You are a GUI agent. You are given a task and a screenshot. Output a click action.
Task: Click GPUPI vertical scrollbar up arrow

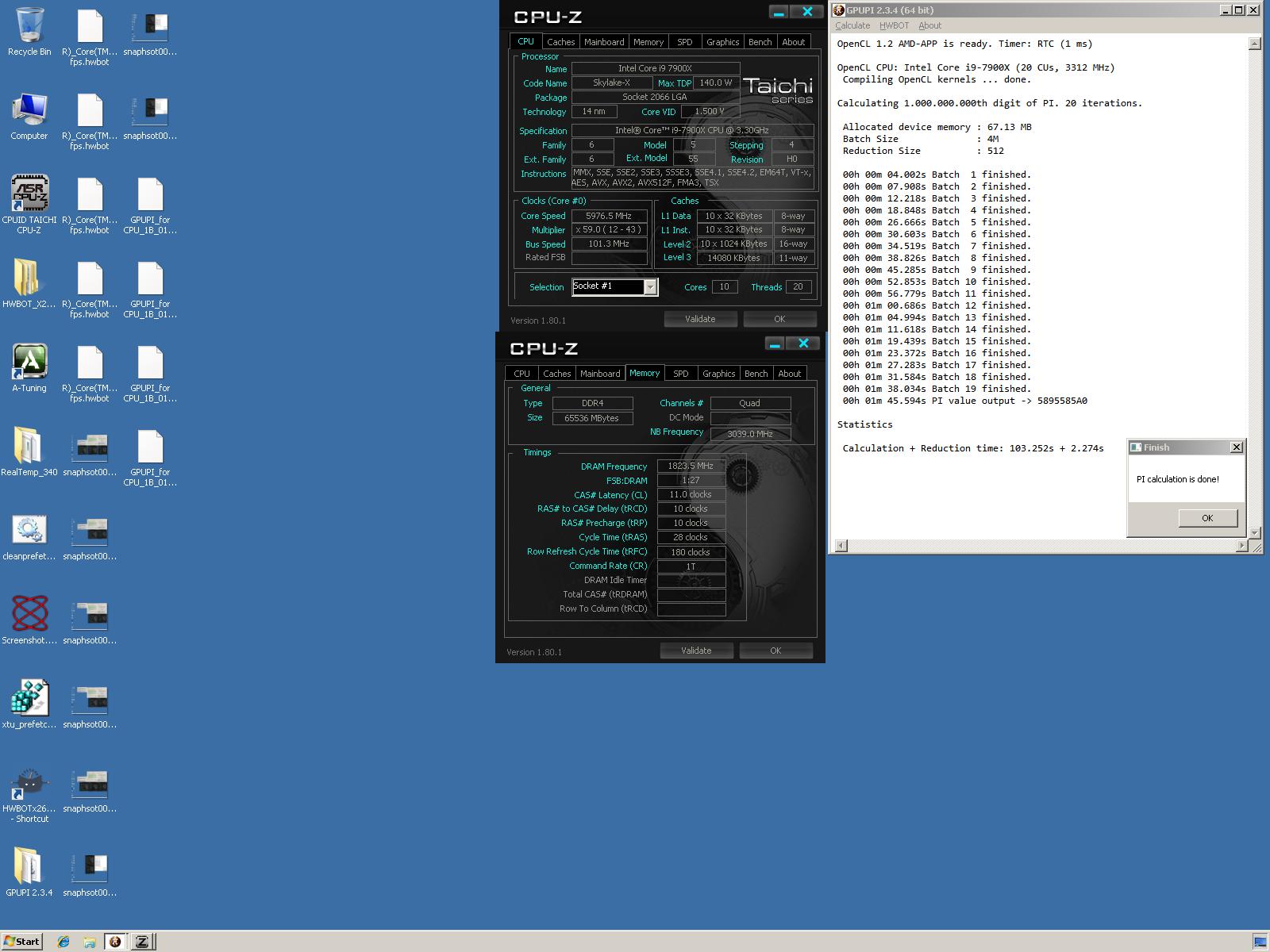coord(1255,44)
